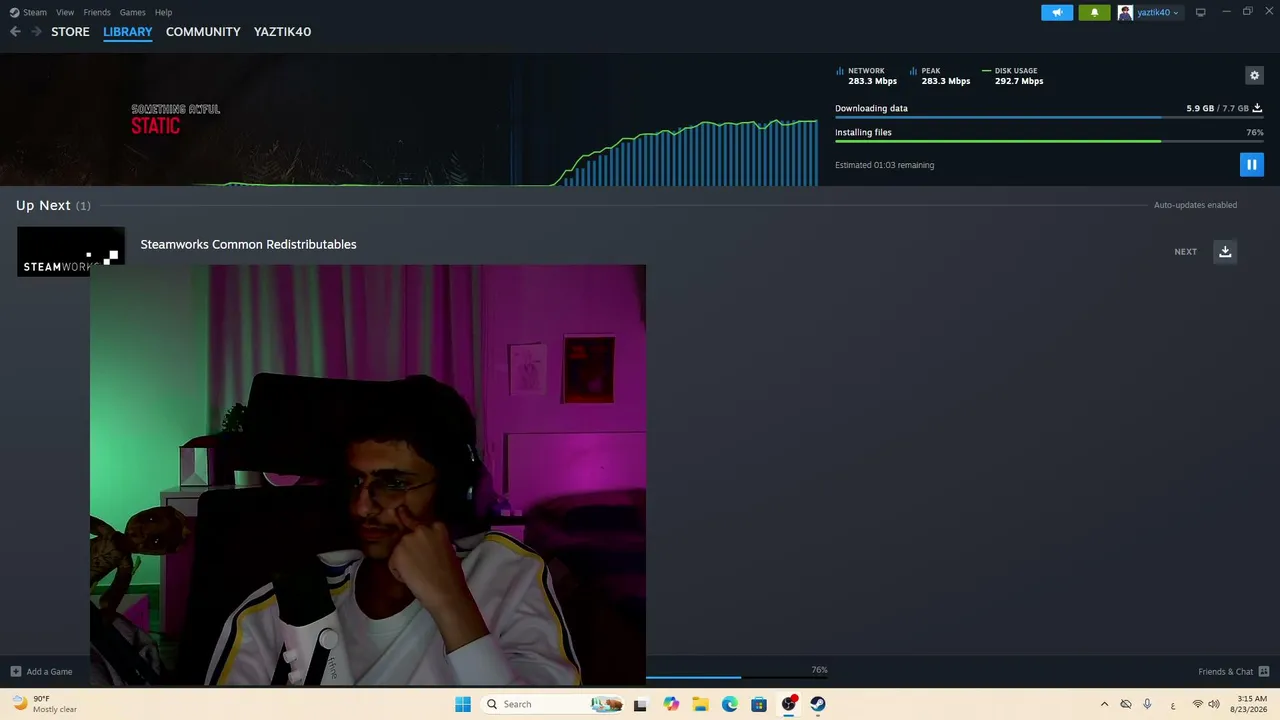
Task: Open File Explorer from the taskbar
Action: click(700, 704)
